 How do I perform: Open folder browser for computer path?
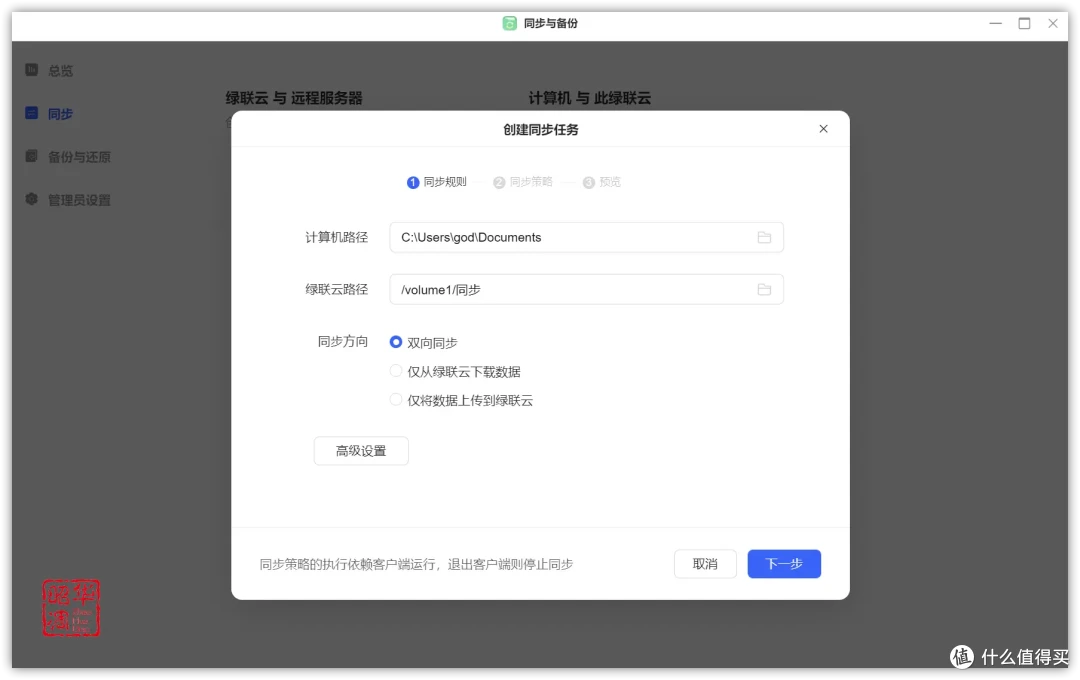[x=764, y=237]
